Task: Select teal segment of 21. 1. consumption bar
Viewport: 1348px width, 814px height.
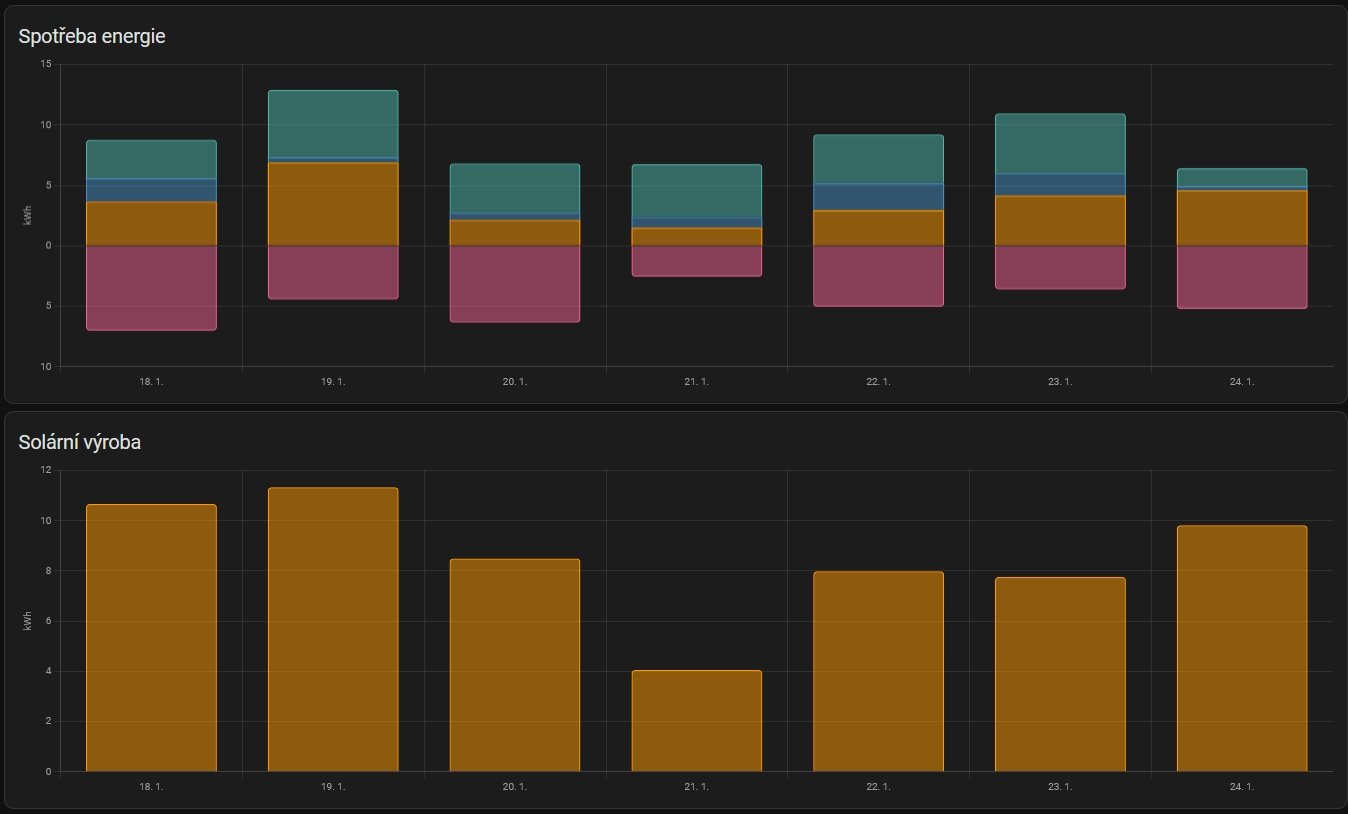Action: click(x=696, y=191)
